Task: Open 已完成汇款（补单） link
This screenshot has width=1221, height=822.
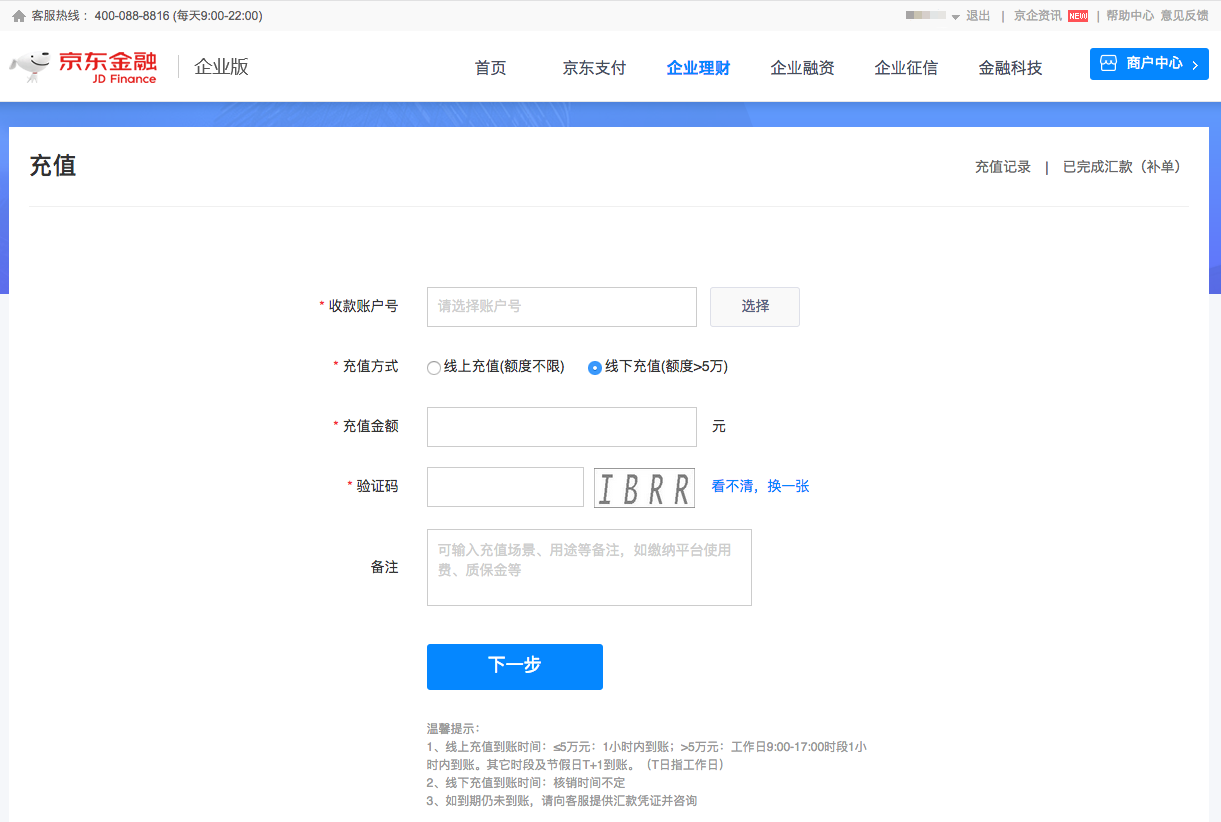Action: click(1122, 167)
